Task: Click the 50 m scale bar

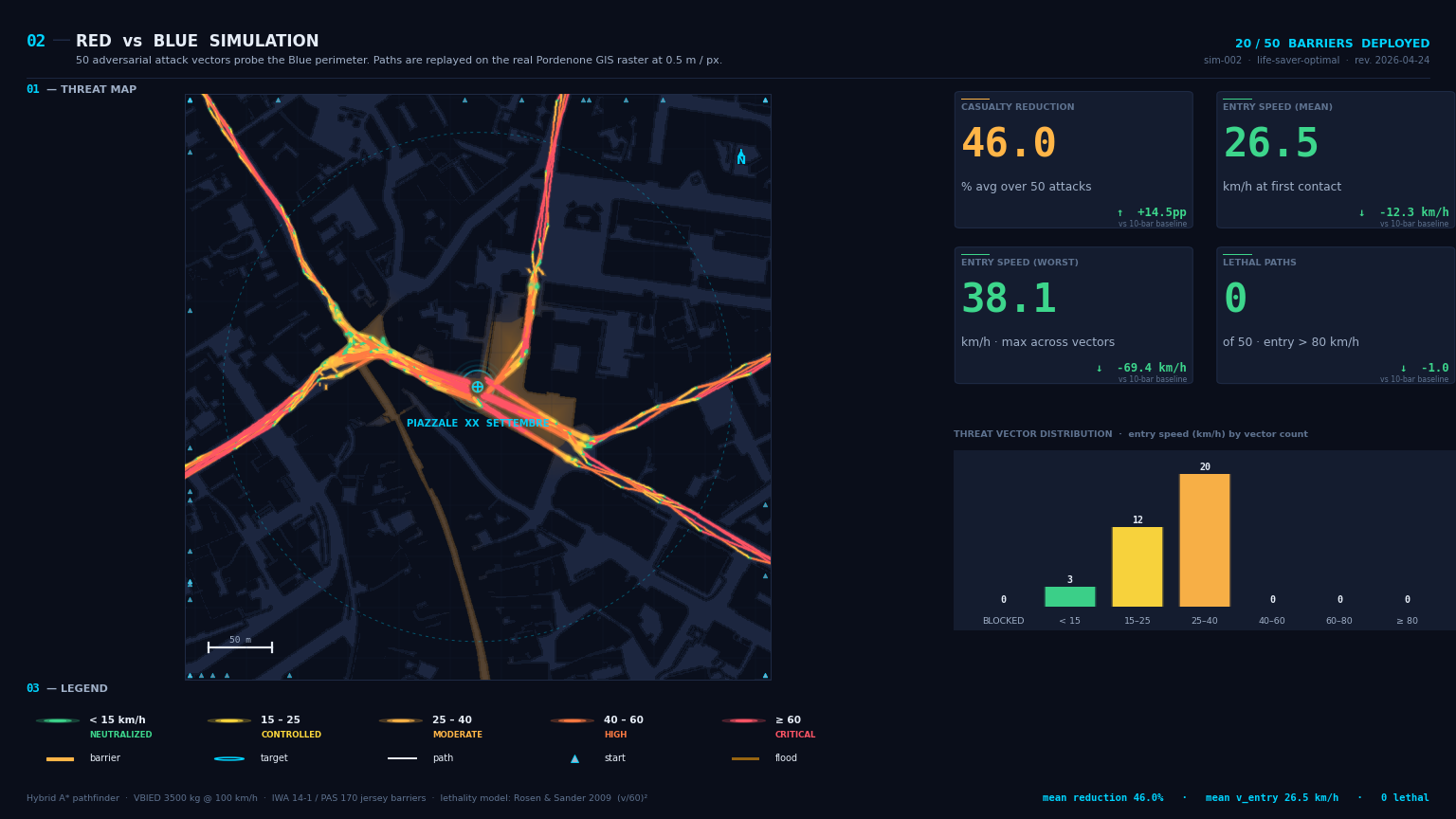Action: click(x=240, y=646)
